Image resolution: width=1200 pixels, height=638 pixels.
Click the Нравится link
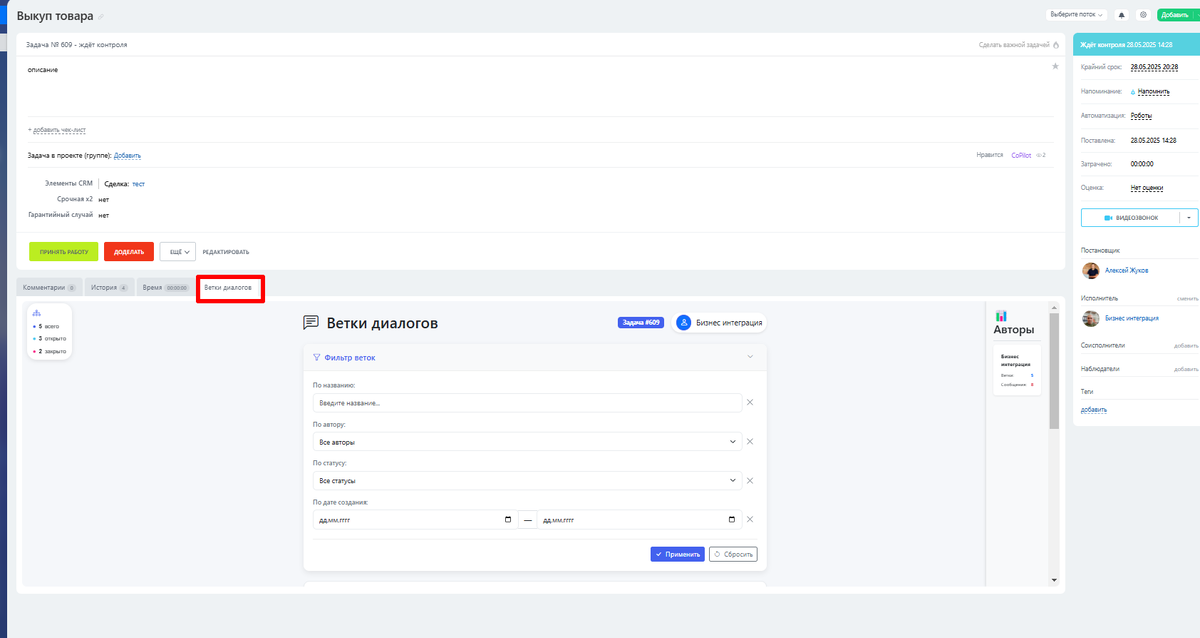pyautogui.click(x=990, y=155)
